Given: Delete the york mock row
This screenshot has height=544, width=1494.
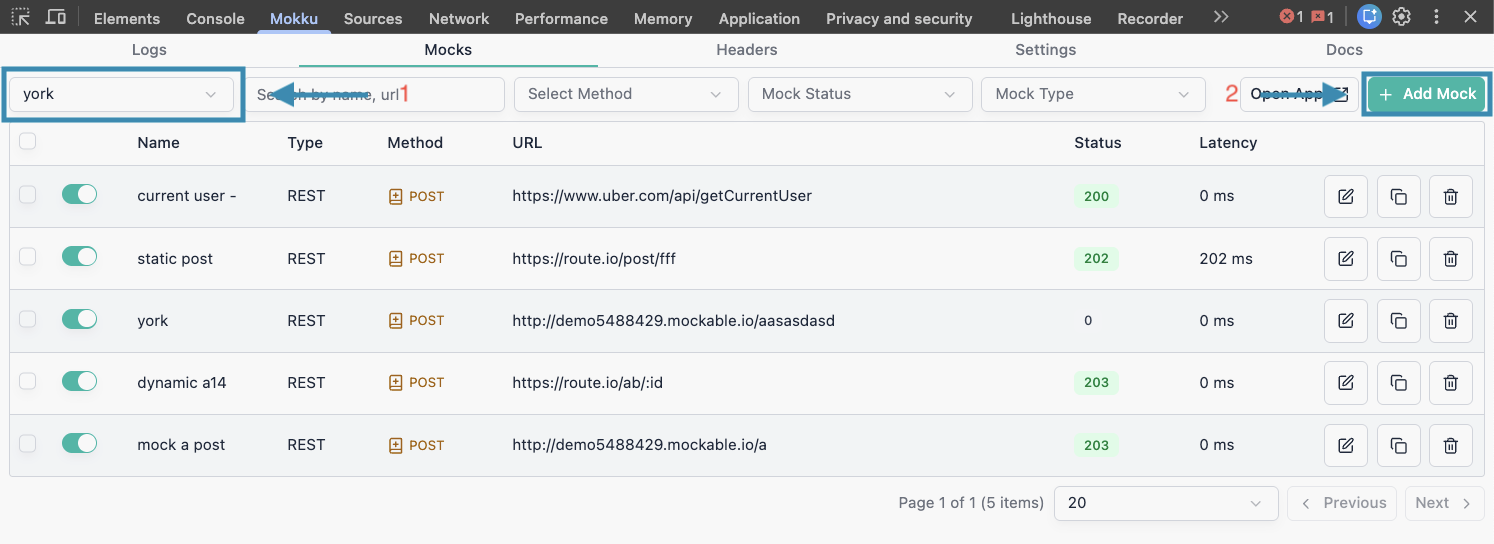Looking at the screenshot, I should coord(1450,320).
